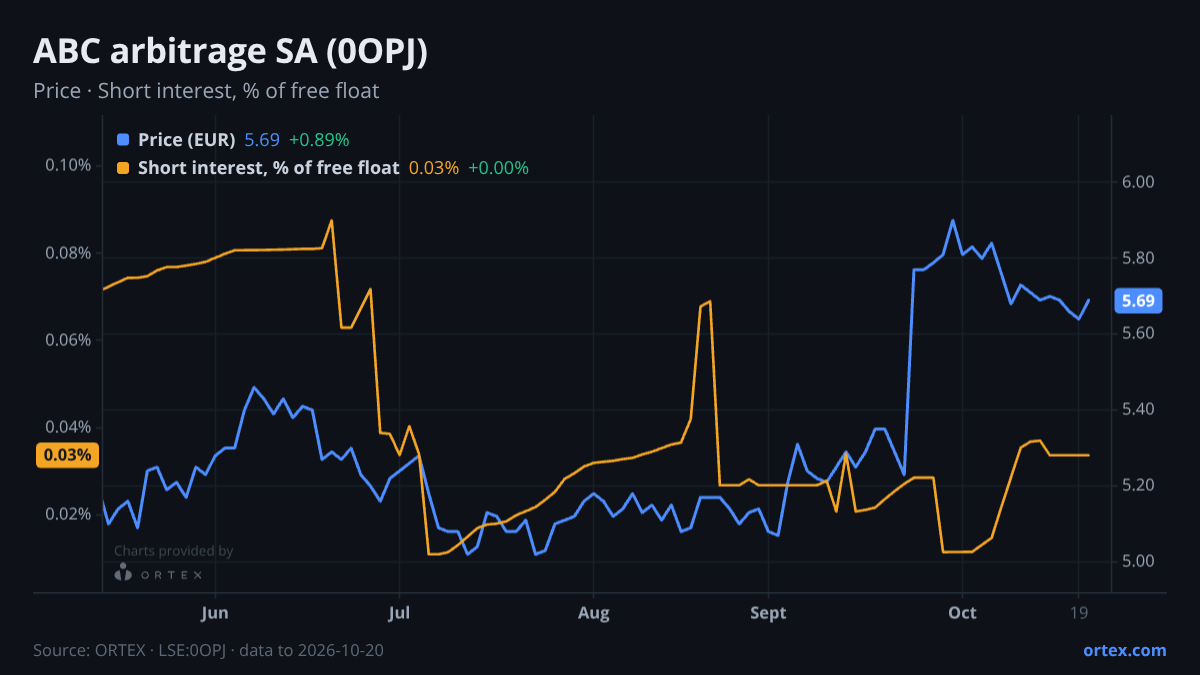Click the Aug x-axis label
1200x675 pixels.
pyautogui.click(x=593, y=613)
